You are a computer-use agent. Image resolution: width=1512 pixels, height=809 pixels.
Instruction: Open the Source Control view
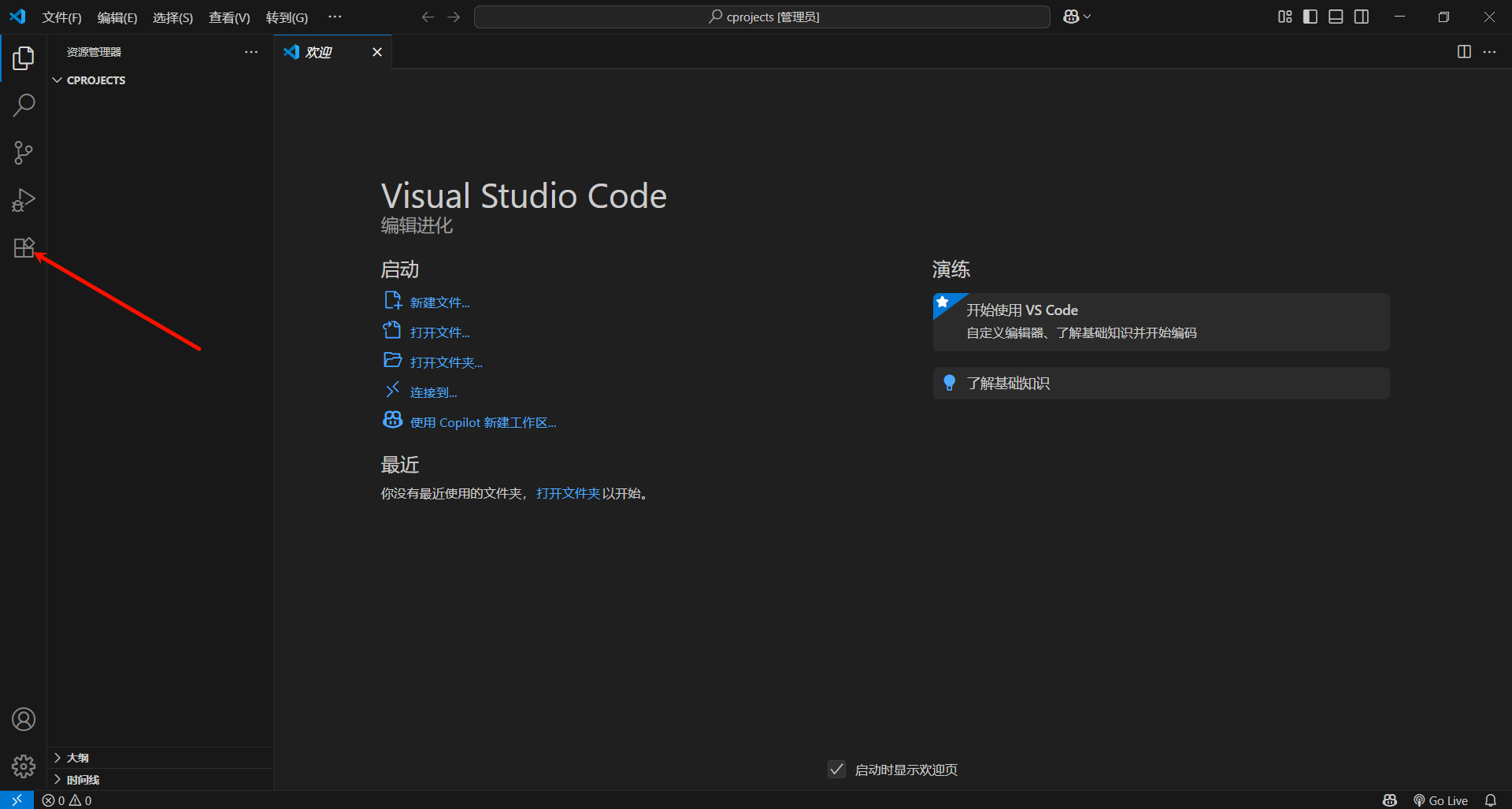pyautogui.click(x=24, y=153)
